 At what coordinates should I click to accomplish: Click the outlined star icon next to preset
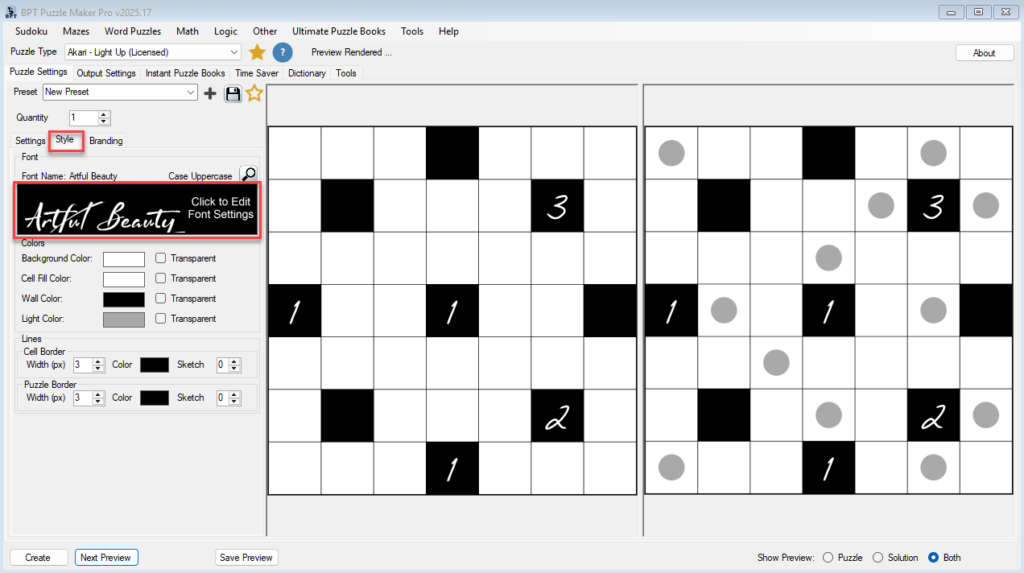coord(254,93)
